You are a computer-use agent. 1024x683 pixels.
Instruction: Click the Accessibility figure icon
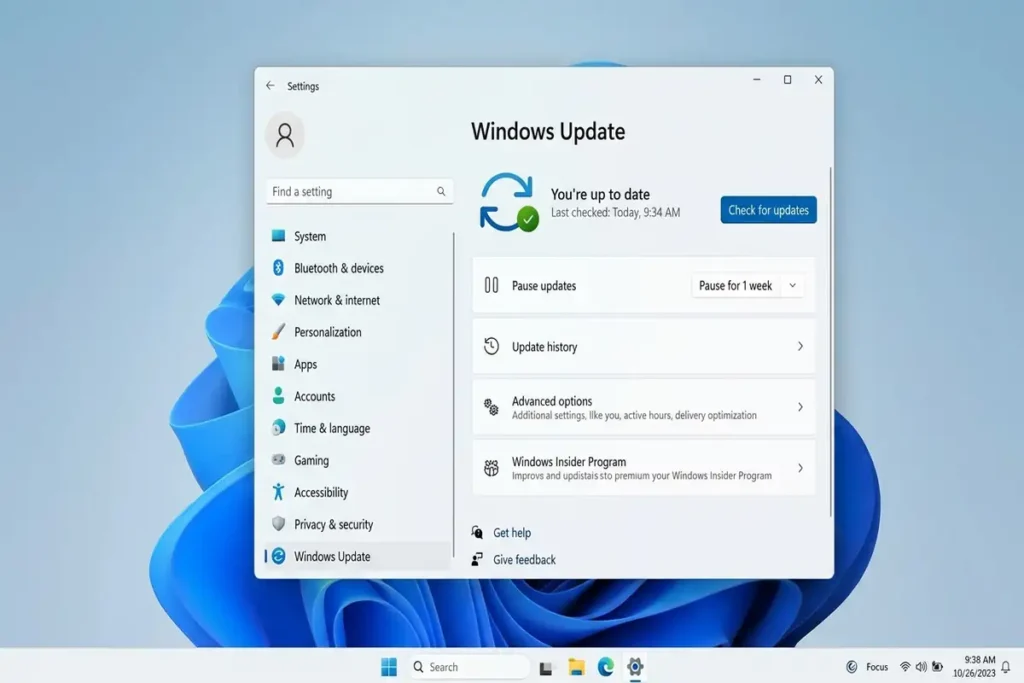(278, 492)
